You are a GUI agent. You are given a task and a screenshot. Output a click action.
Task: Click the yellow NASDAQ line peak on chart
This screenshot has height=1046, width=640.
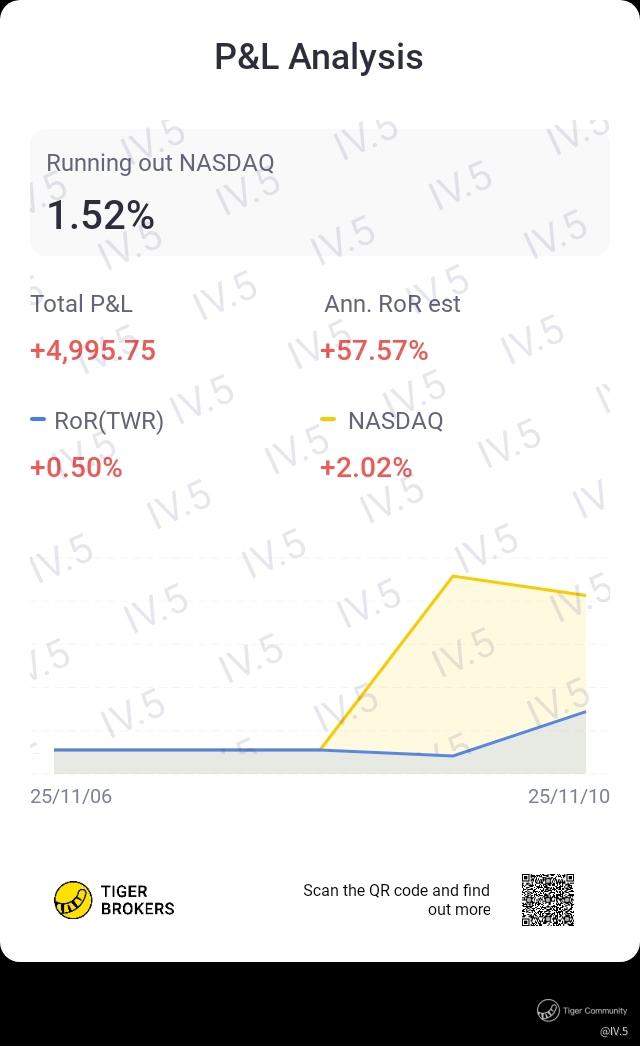pyautogui.click(x=453, y=576)
